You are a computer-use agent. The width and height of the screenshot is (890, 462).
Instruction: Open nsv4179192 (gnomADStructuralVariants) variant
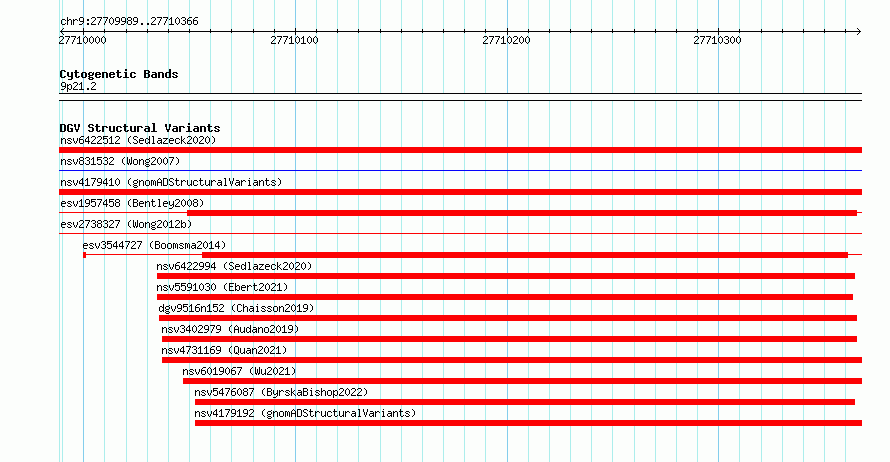click(x=305, y=413)
